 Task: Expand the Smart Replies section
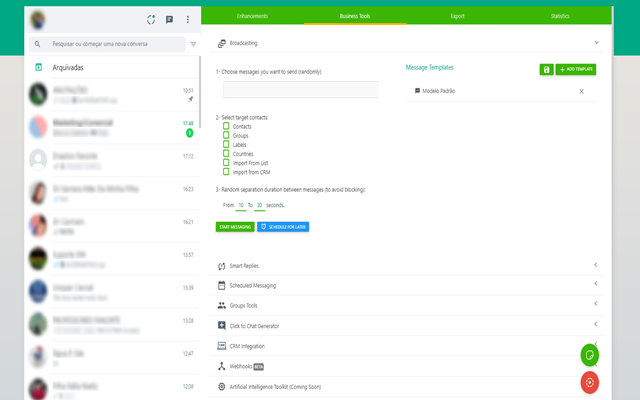point(596,265)
